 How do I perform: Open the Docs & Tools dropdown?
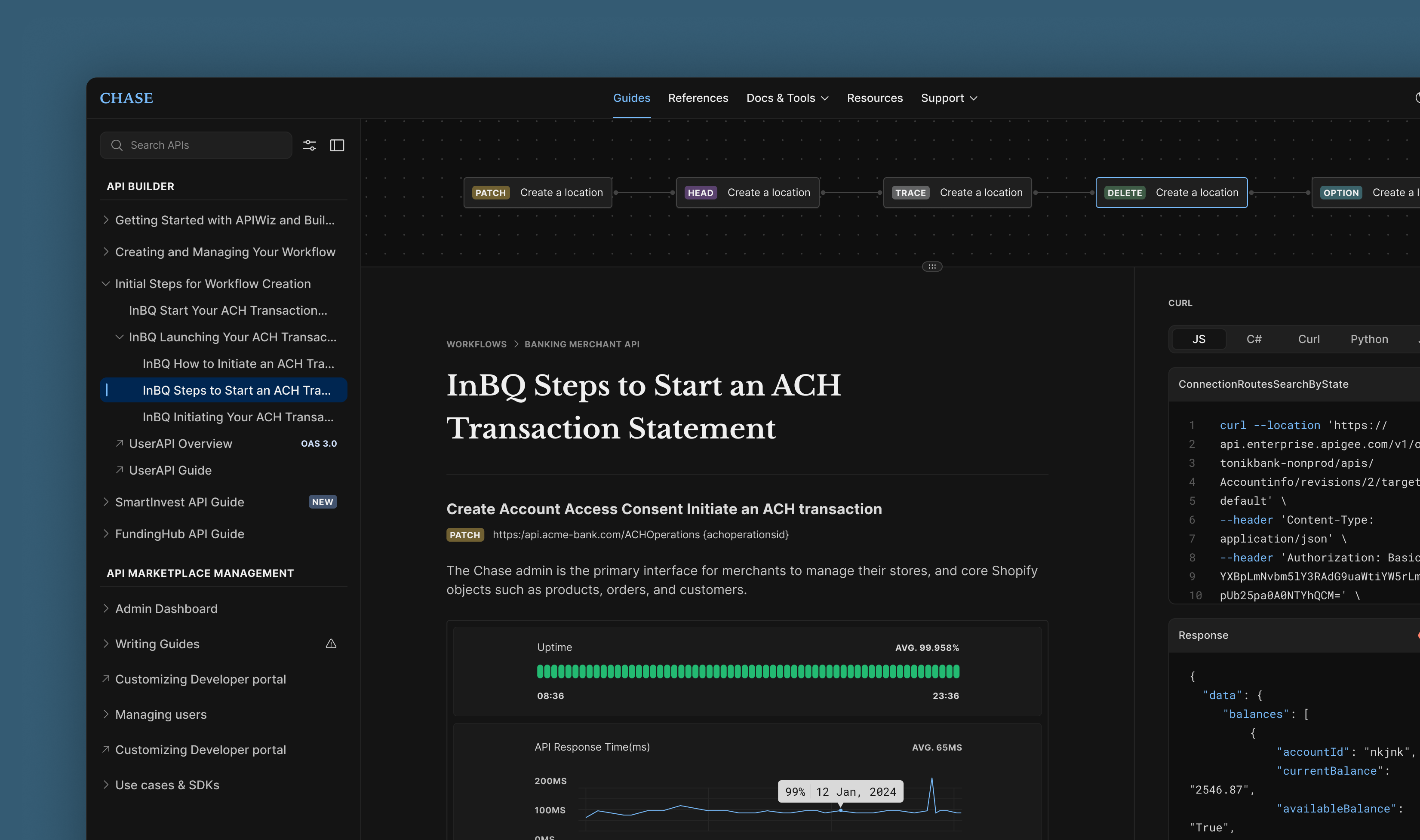click(x=787, y=98)
